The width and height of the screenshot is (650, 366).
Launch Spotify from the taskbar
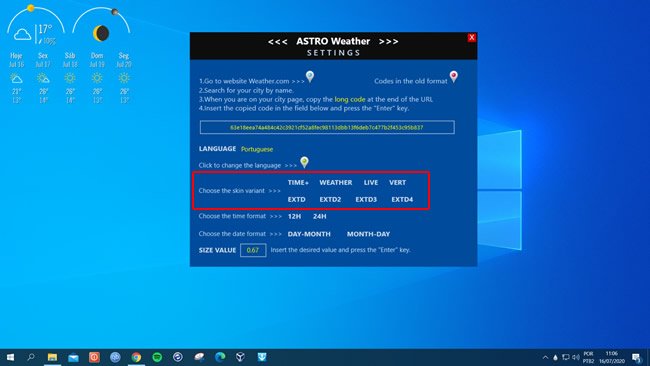[x=157, y=357]
